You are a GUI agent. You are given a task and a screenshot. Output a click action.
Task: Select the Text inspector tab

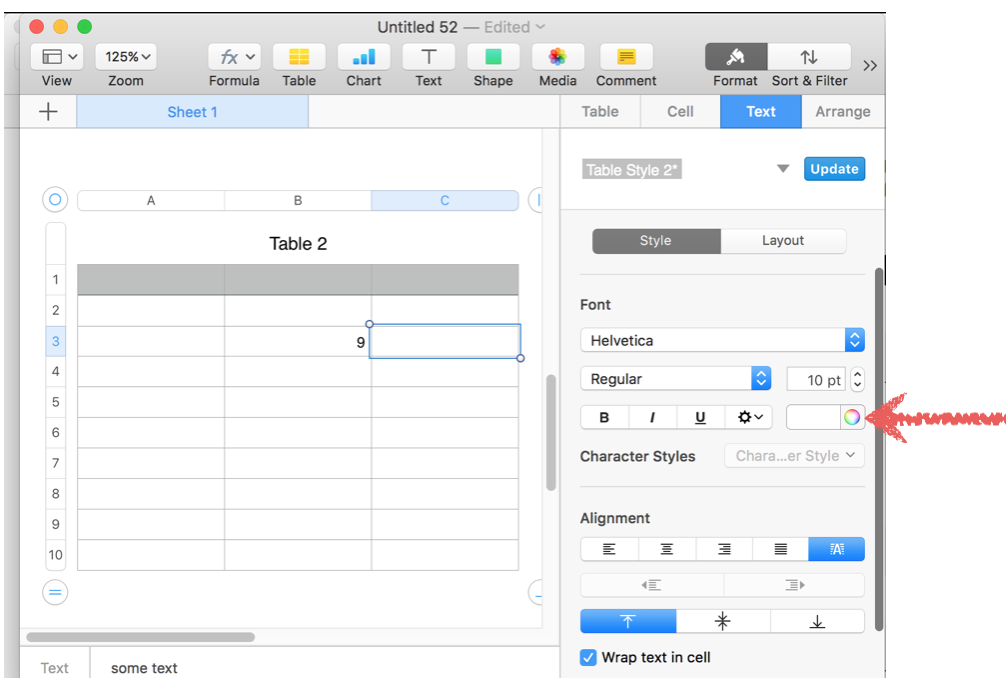761,112
